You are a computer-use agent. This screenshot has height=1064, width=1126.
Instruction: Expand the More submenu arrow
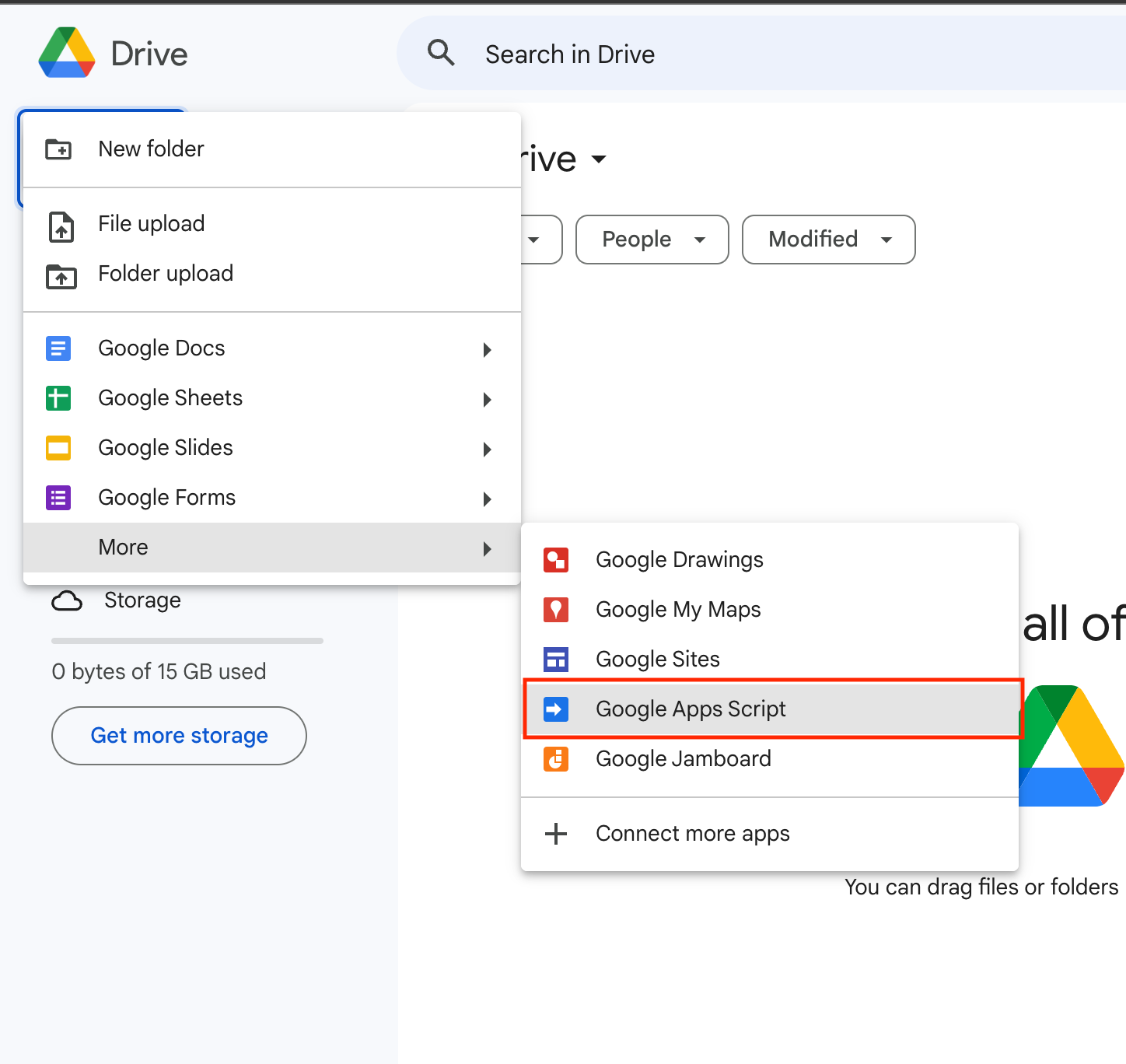point(488,548)
